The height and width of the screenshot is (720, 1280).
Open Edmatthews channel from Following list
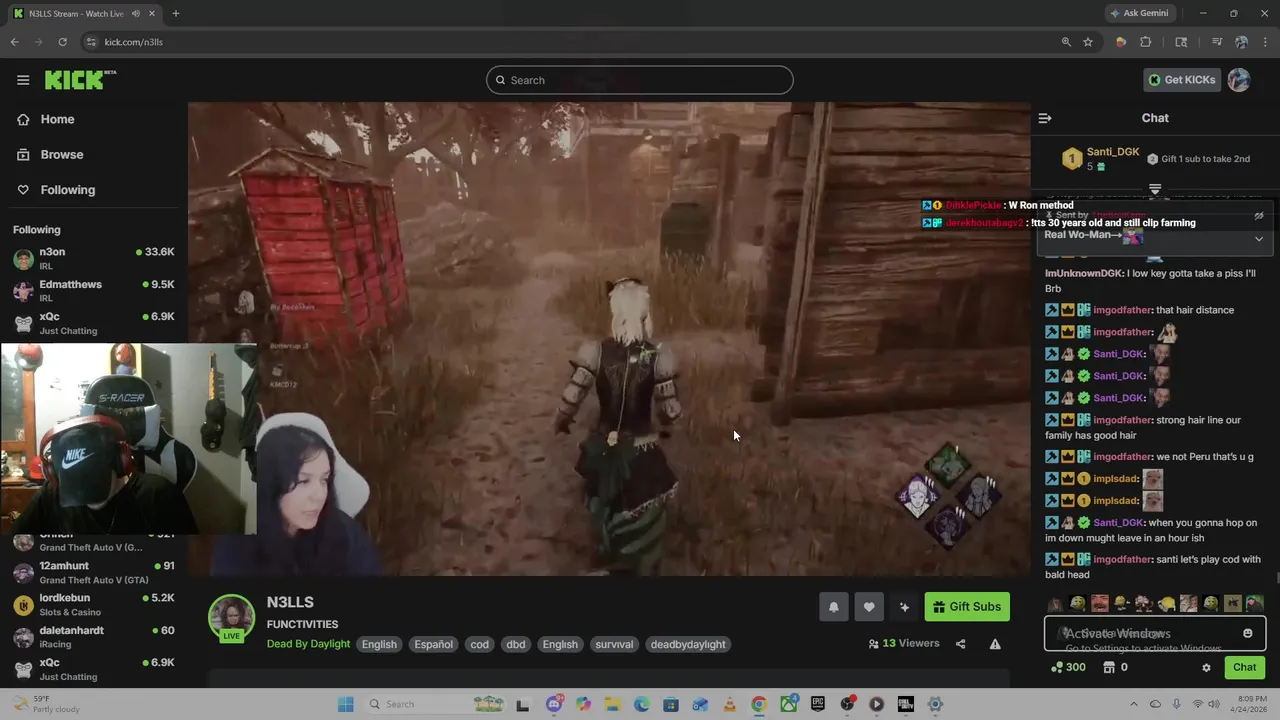pos(93,290)
